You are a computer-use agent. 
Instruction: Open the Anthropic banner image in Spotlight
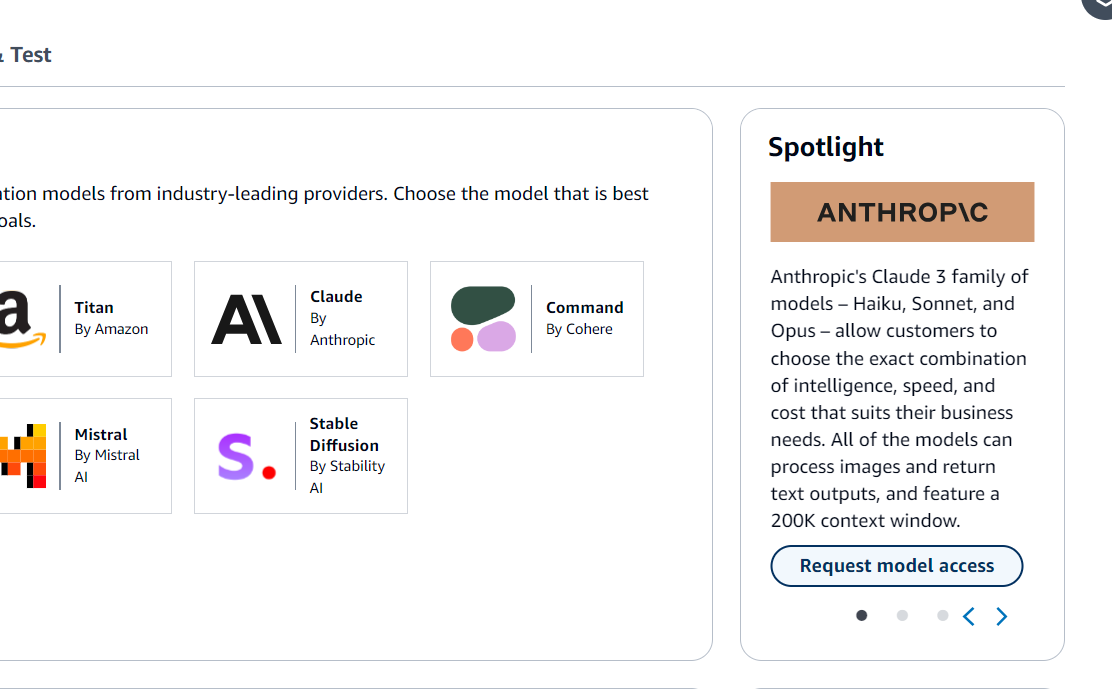[902, 212]
